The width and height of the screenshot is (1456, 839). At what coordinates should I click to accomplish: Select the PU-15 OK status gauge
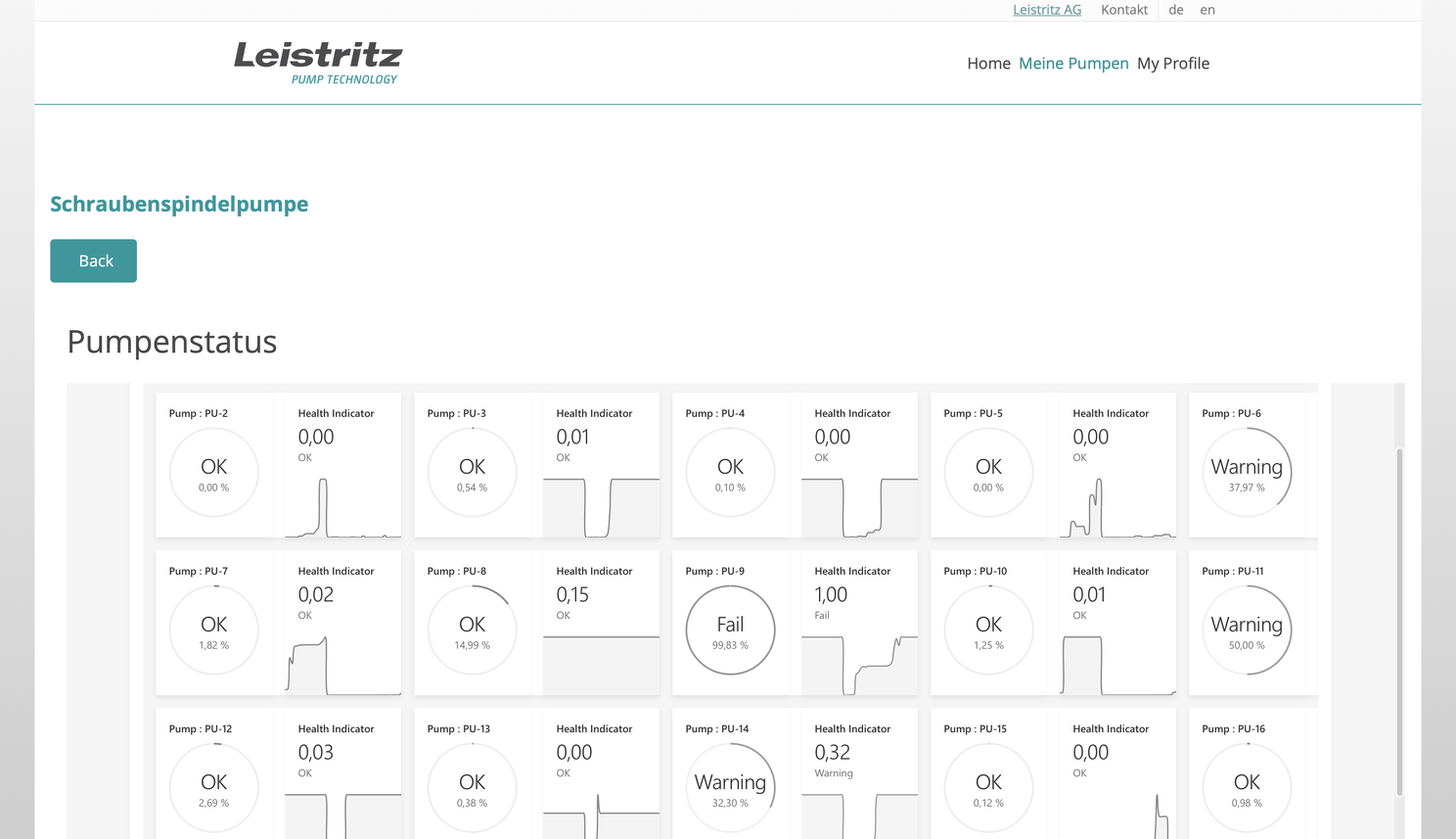[989, 787]
